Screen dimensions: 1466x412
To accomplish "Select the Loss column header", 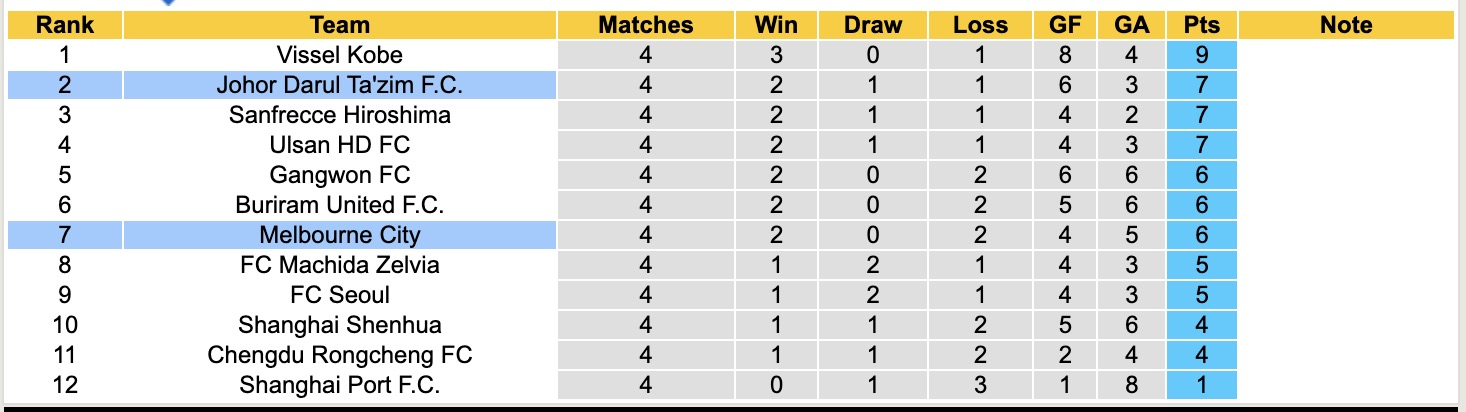I will (x=980, y=25).
